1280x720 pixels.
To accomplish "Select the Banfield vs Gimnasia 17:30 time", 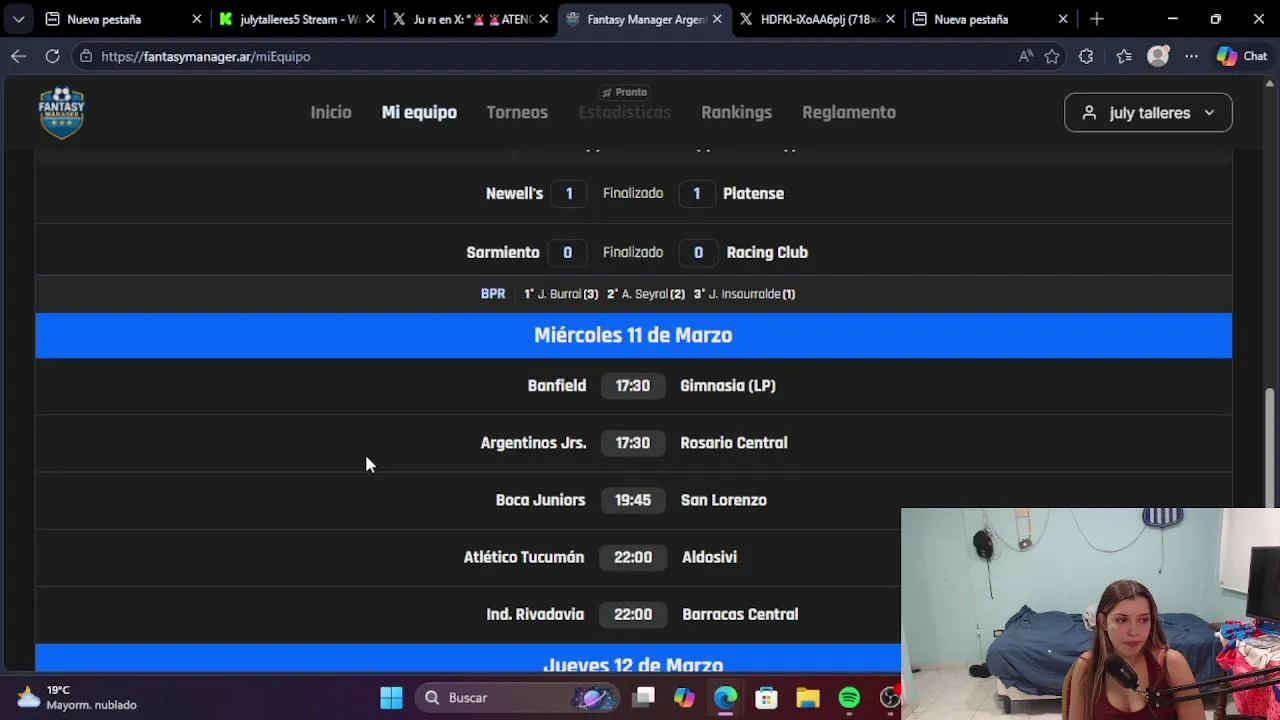I will tap(632, 385).
